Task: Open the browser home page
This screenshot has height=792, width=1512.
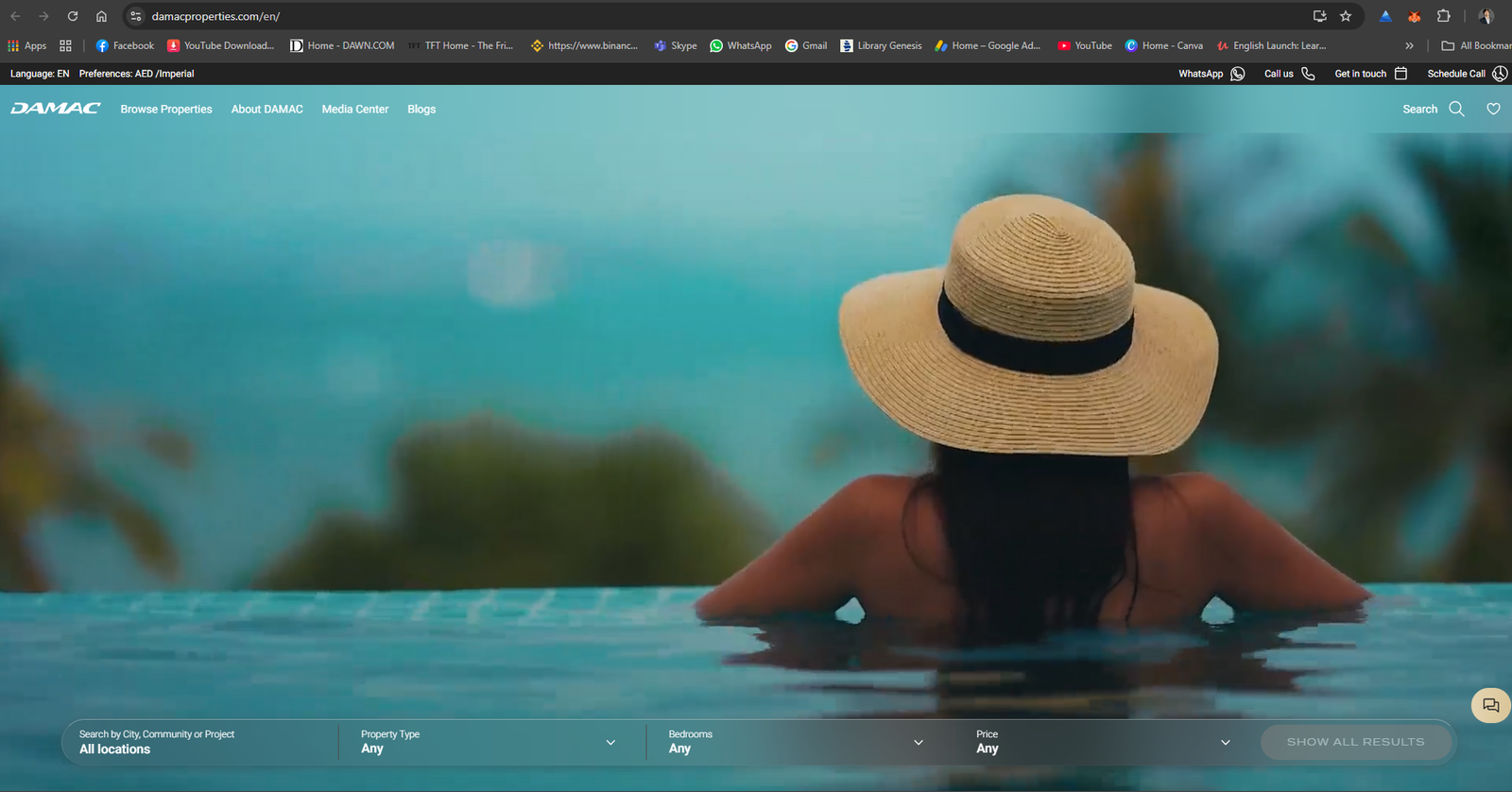Action: tap(101, 16)
